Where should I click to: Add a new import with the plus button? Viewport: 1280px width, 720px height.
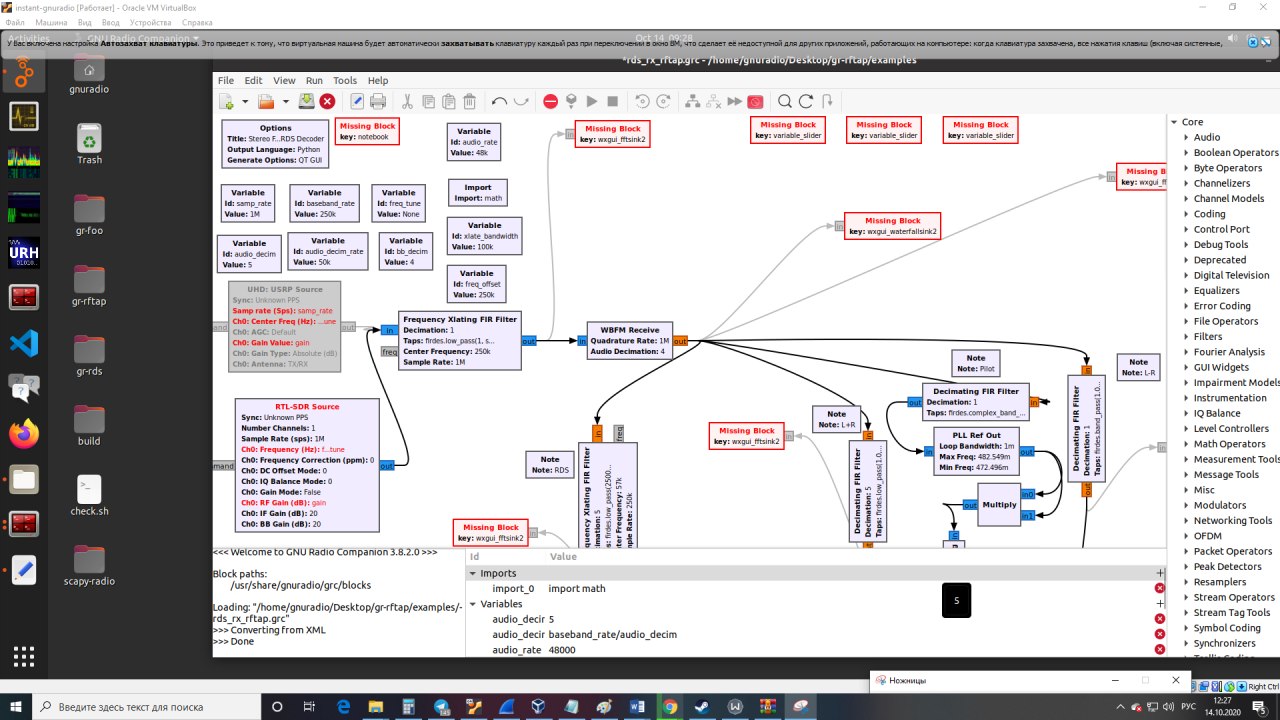(1160, 573)
